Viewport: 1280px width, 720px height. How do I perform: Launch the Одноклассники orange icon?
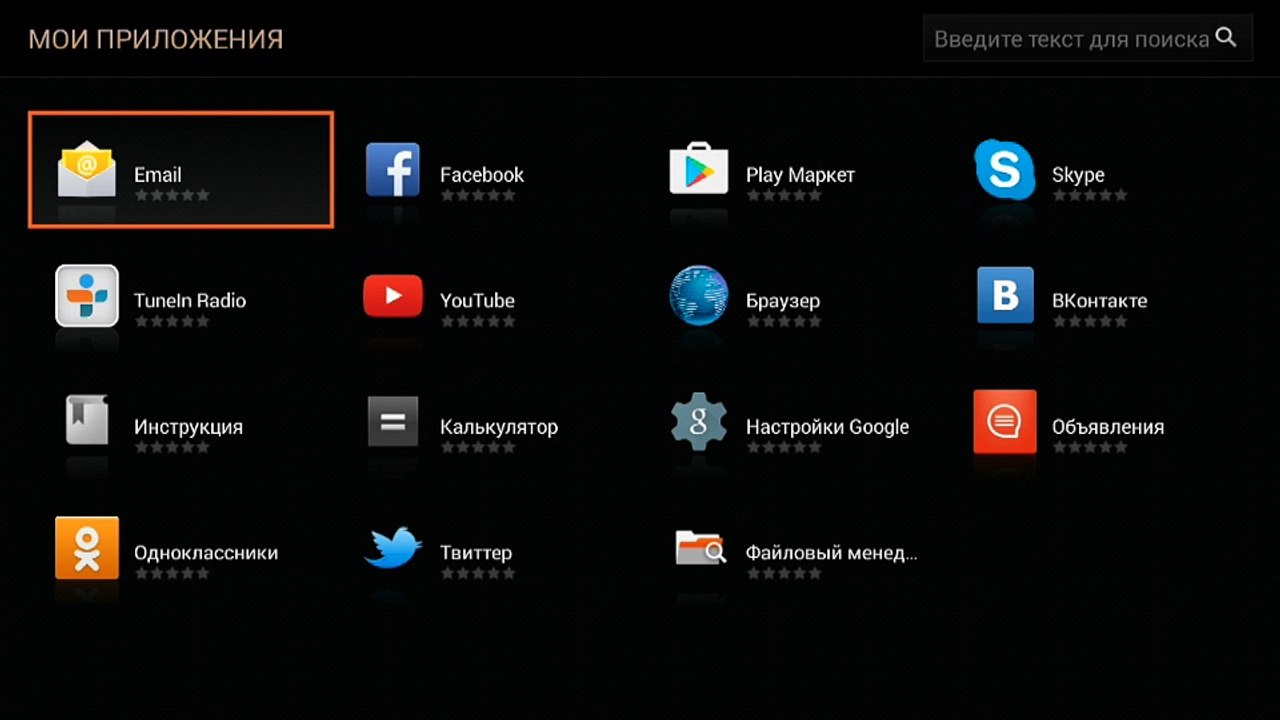pos(87,548)
